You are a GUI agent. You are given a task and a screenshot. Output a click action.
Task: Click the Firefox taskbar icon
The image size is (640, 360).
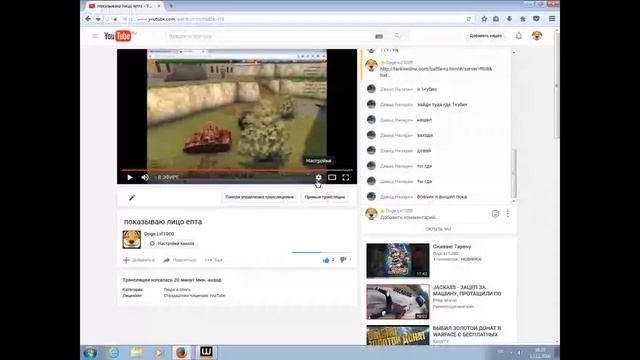[x=182, y=353]
